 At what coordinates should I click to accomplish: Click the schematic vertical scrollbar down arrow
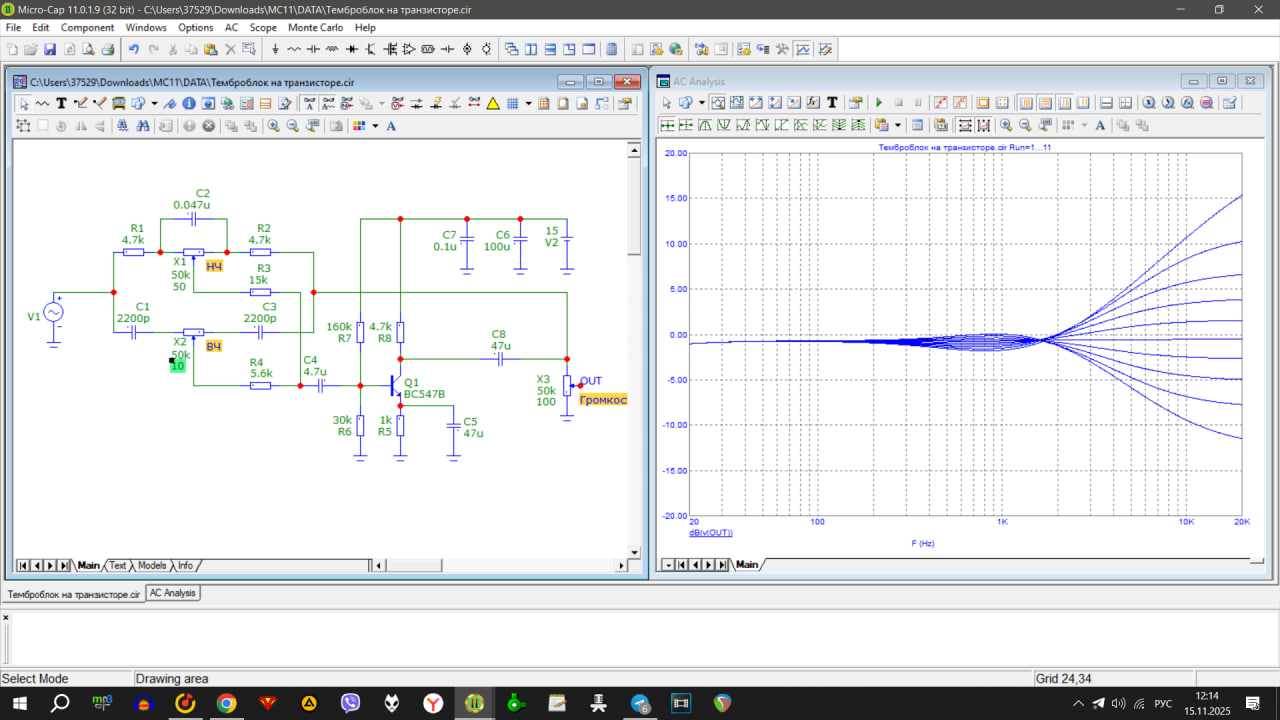click(x=633, y=552)
